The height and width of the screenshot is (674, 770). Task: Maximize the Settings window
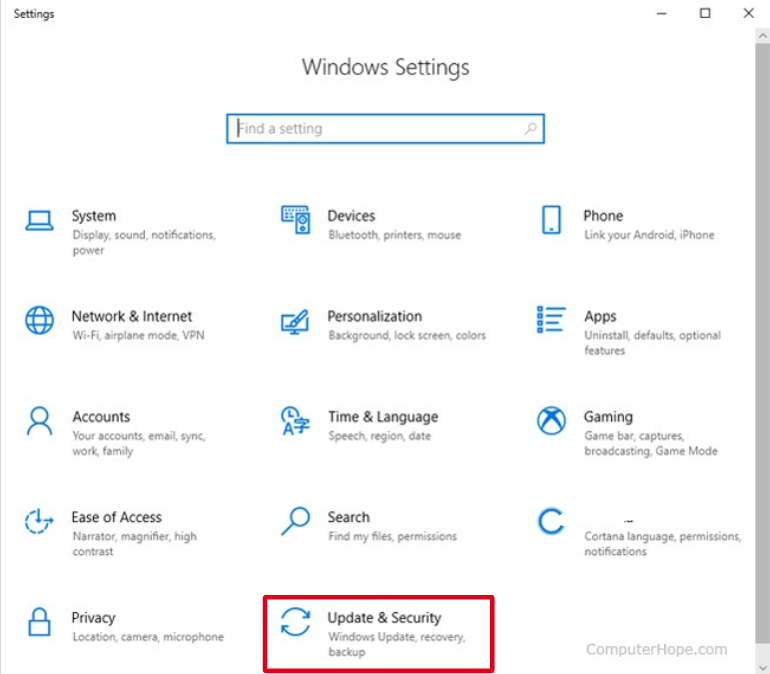coord(705,13)
